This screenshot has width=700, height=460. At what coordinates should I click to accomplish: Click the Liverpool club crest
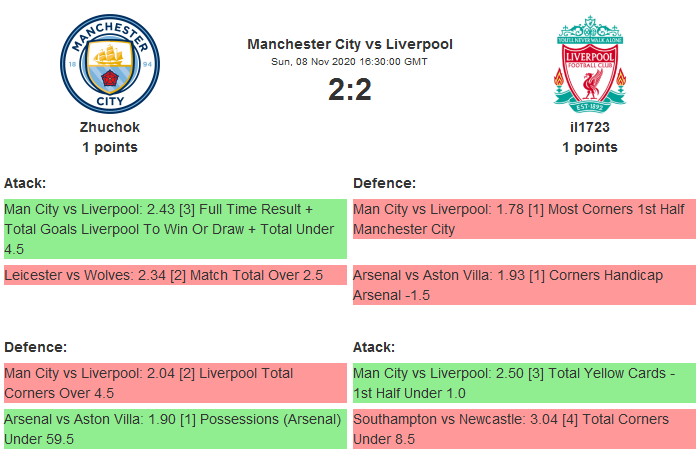[x=590, y=63]
